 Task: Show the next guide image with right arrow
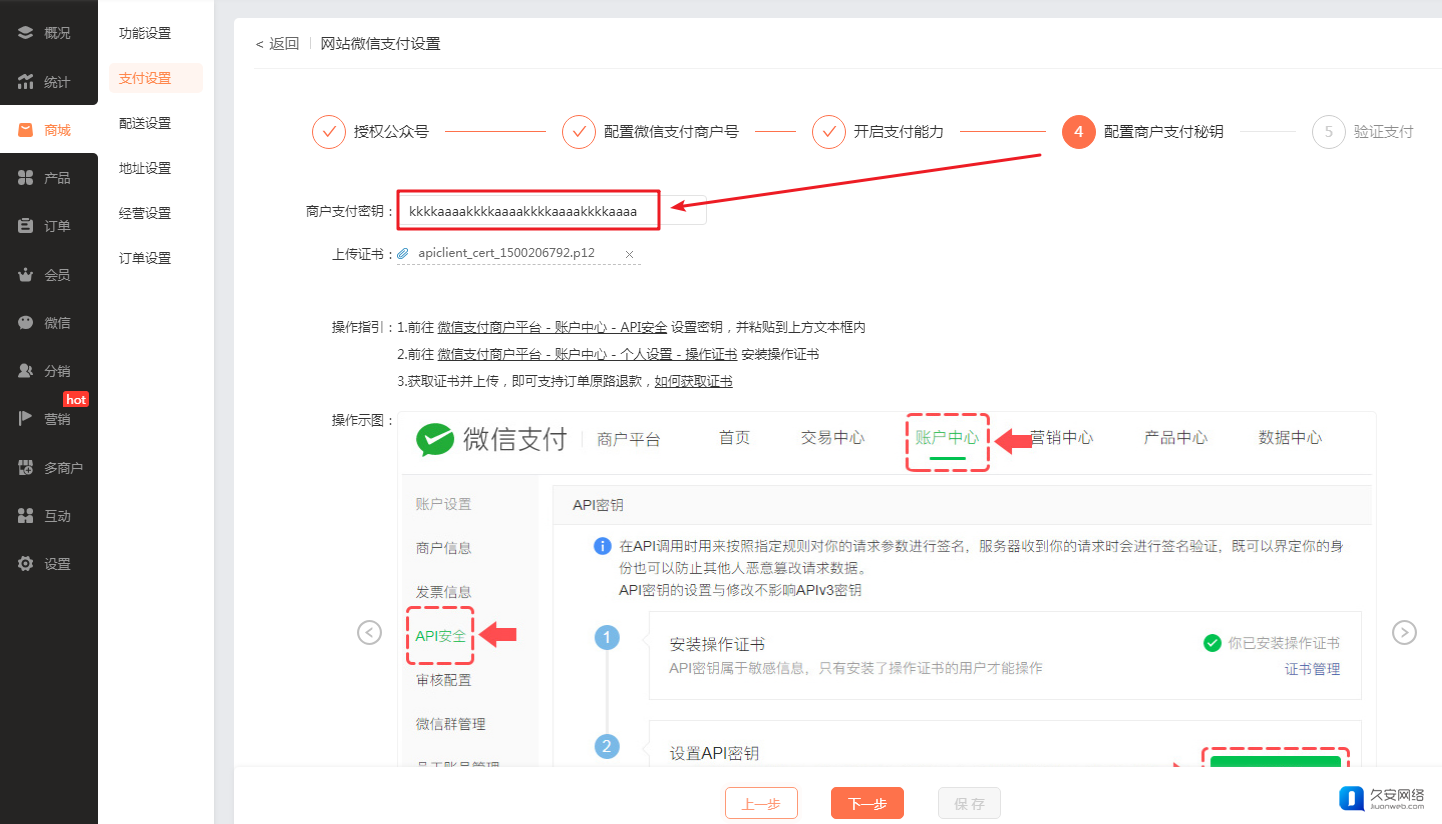point(1405,632)
